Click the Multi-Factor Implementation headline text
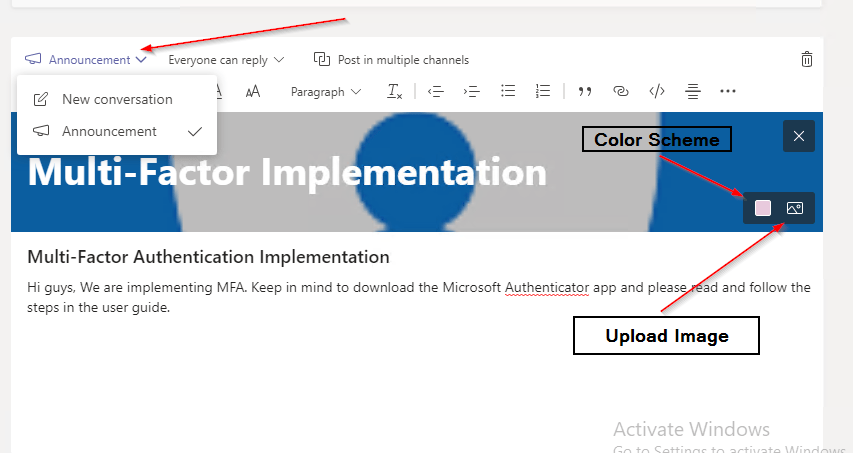Screen dimensions: 853x453 pyautogui.click(x=287, y=172)
